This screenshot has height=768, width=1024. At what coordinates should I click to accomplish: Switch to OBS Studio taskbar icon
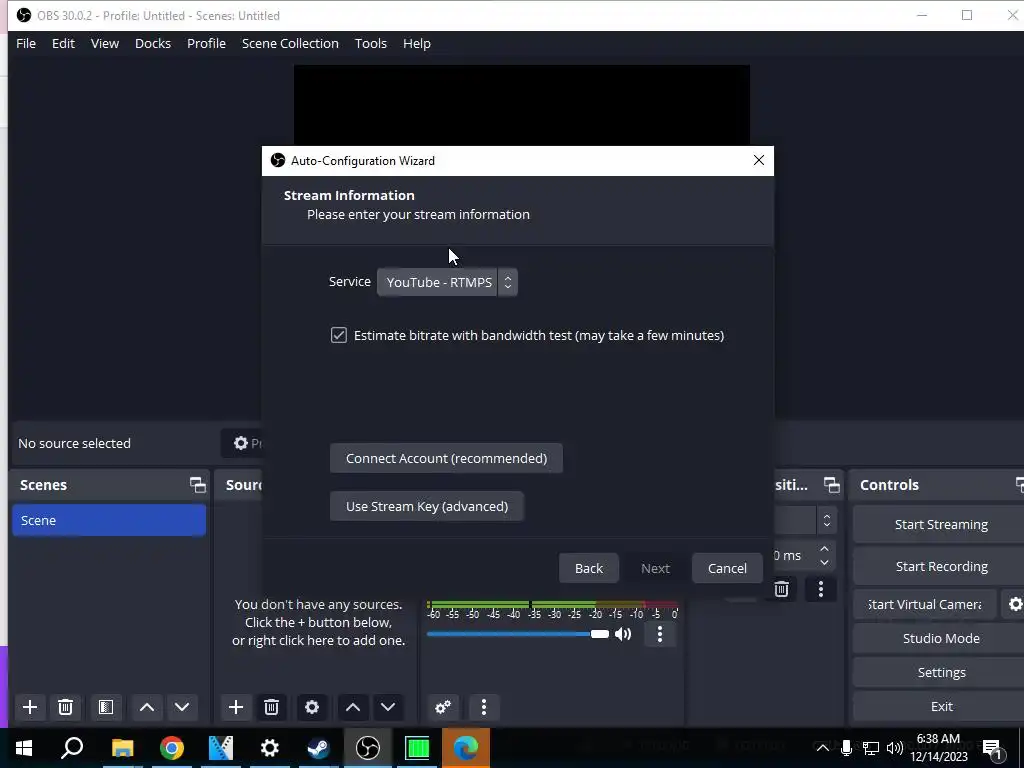point(368,748)
